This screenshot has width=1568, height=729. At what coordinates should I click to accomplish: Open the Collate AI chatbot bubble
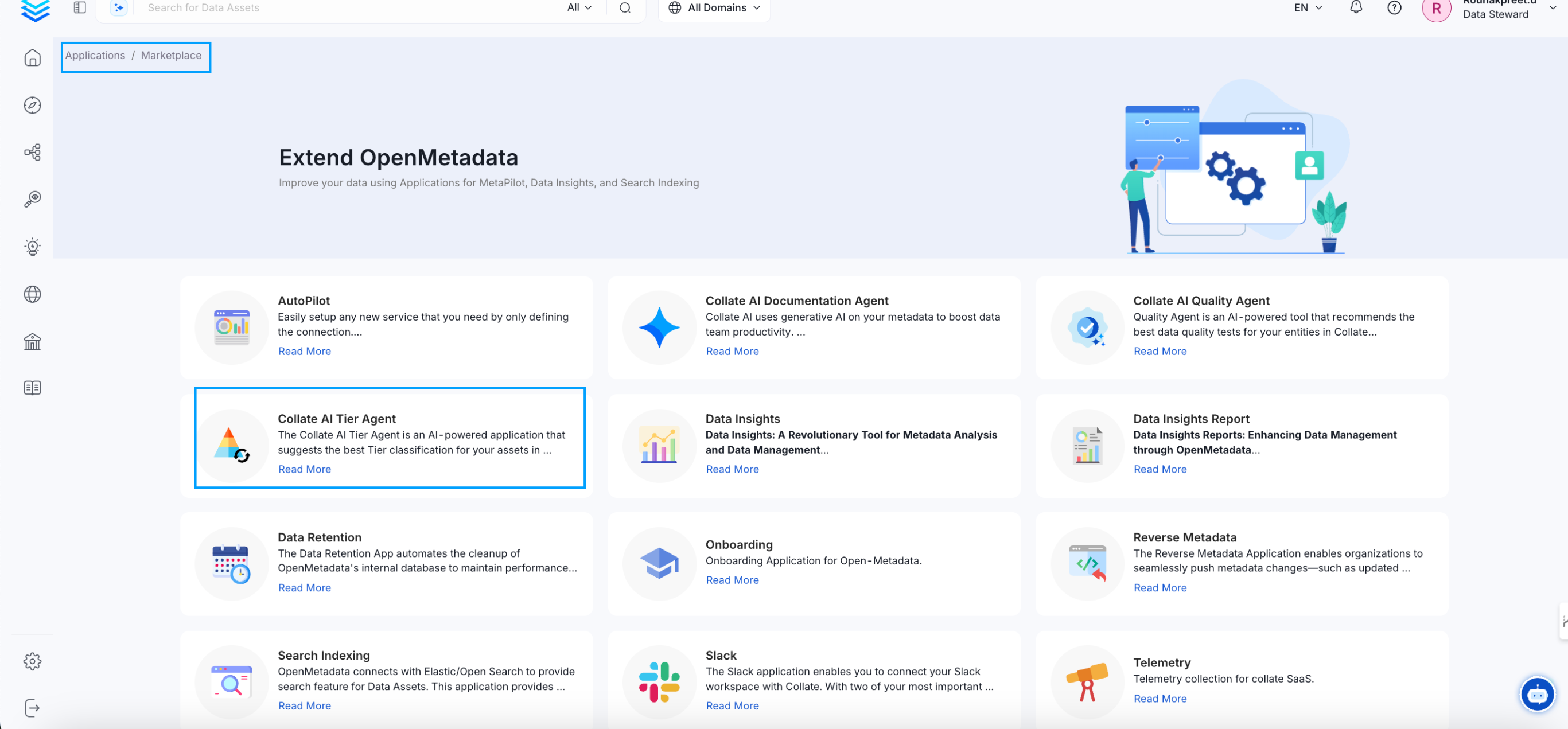(x=1537, y=693)
